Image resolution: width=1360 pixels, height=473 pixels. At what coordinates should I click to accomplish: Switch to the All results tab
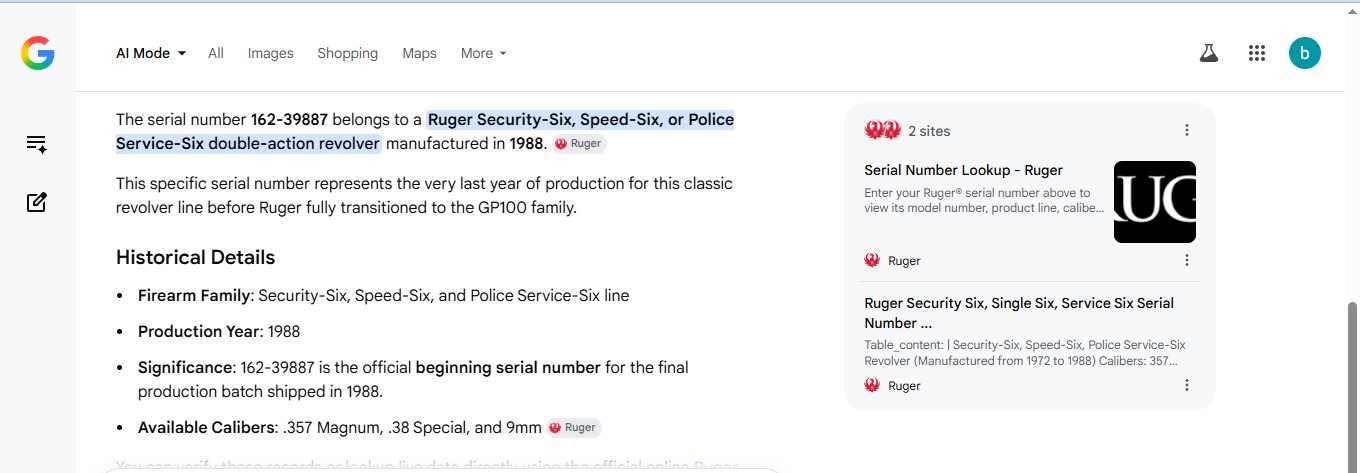216,53
